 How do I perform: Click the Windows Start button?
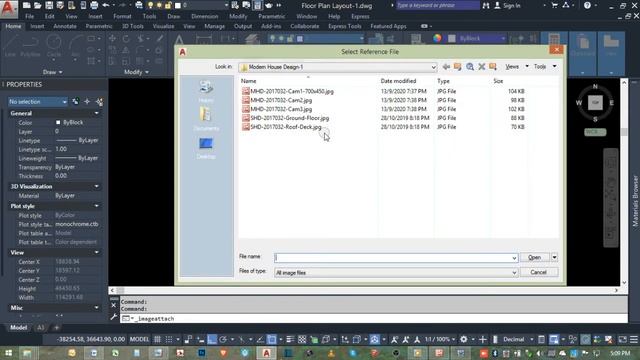8,353
